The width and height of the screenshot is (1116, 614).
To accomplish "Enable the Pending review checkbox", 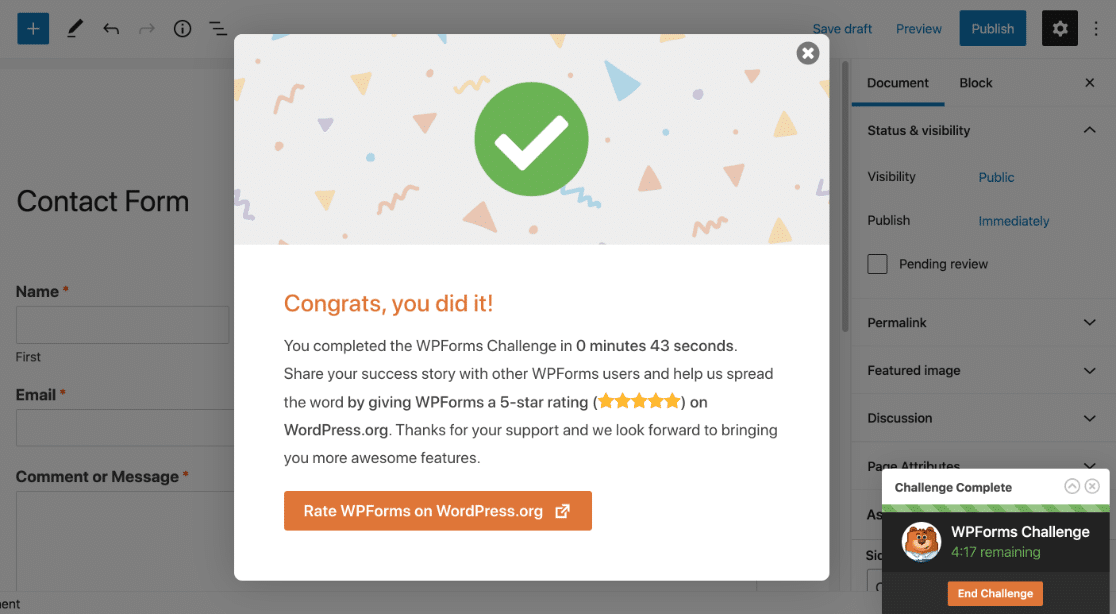I will click(x=878, y=264).
